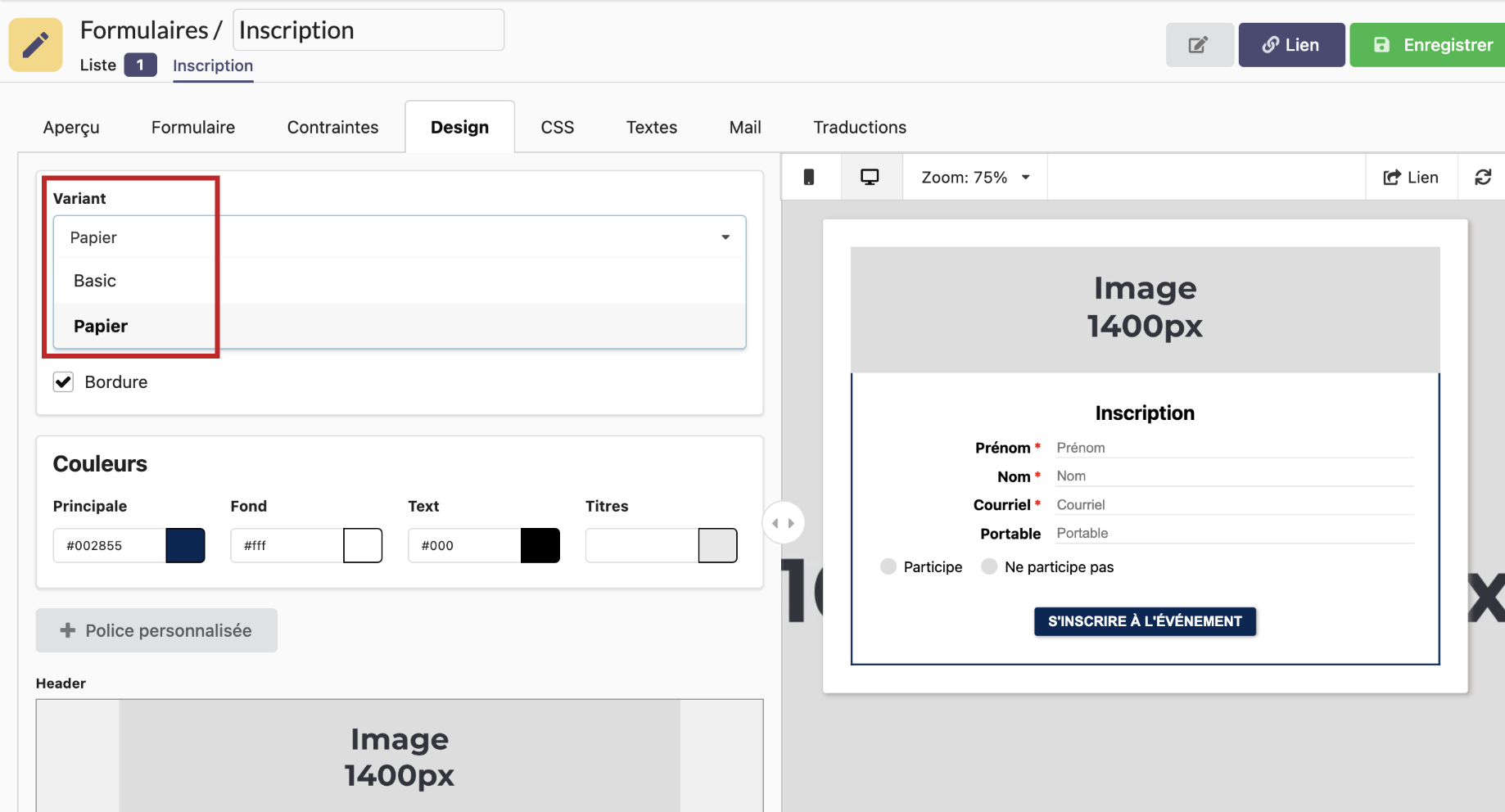Viewport: 1505px width, 812px height.
Task: Select Ne participe pas radio button
Action: [x=989, y=567]
